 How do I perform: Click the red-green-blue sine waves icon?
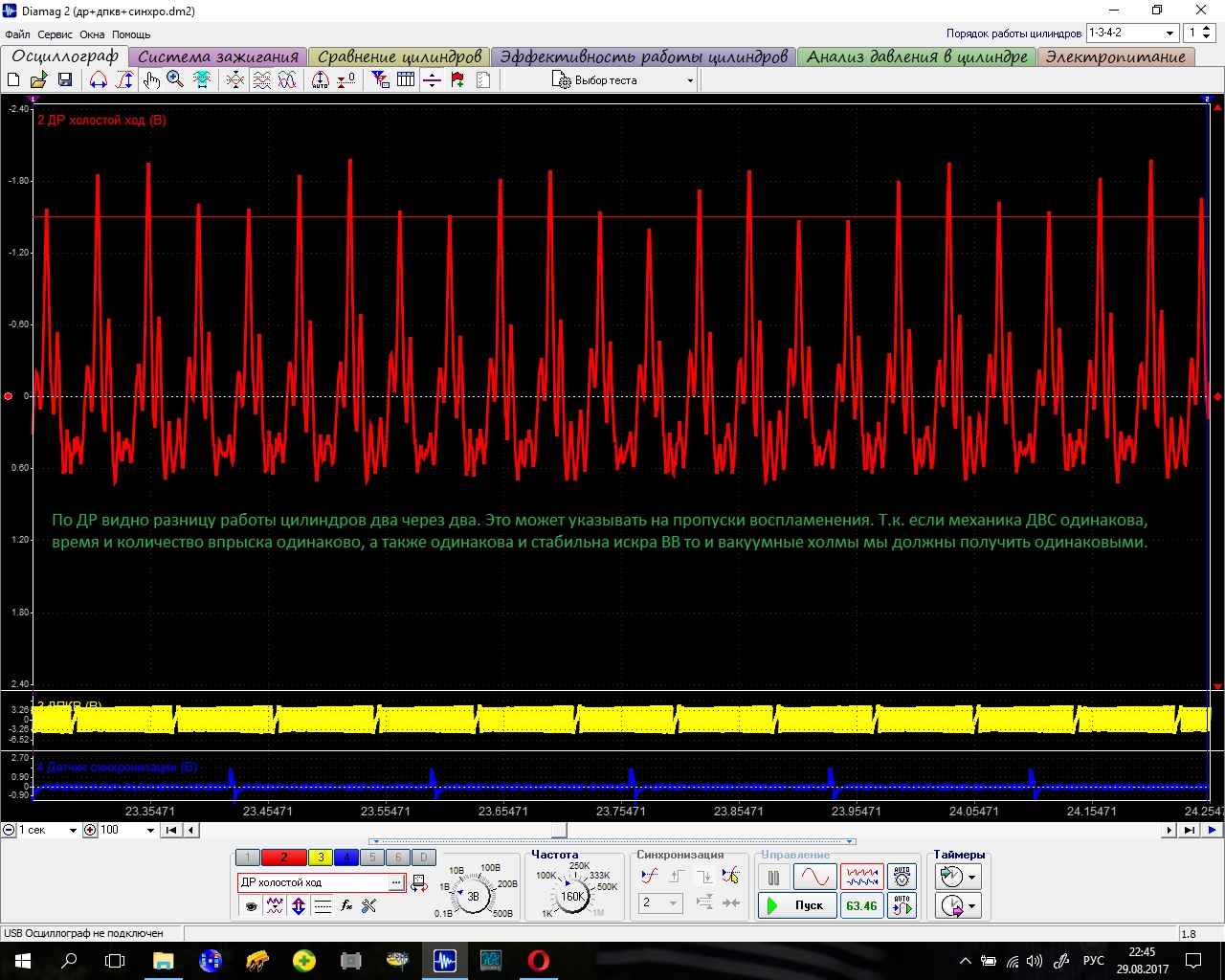tap(287, 80)
